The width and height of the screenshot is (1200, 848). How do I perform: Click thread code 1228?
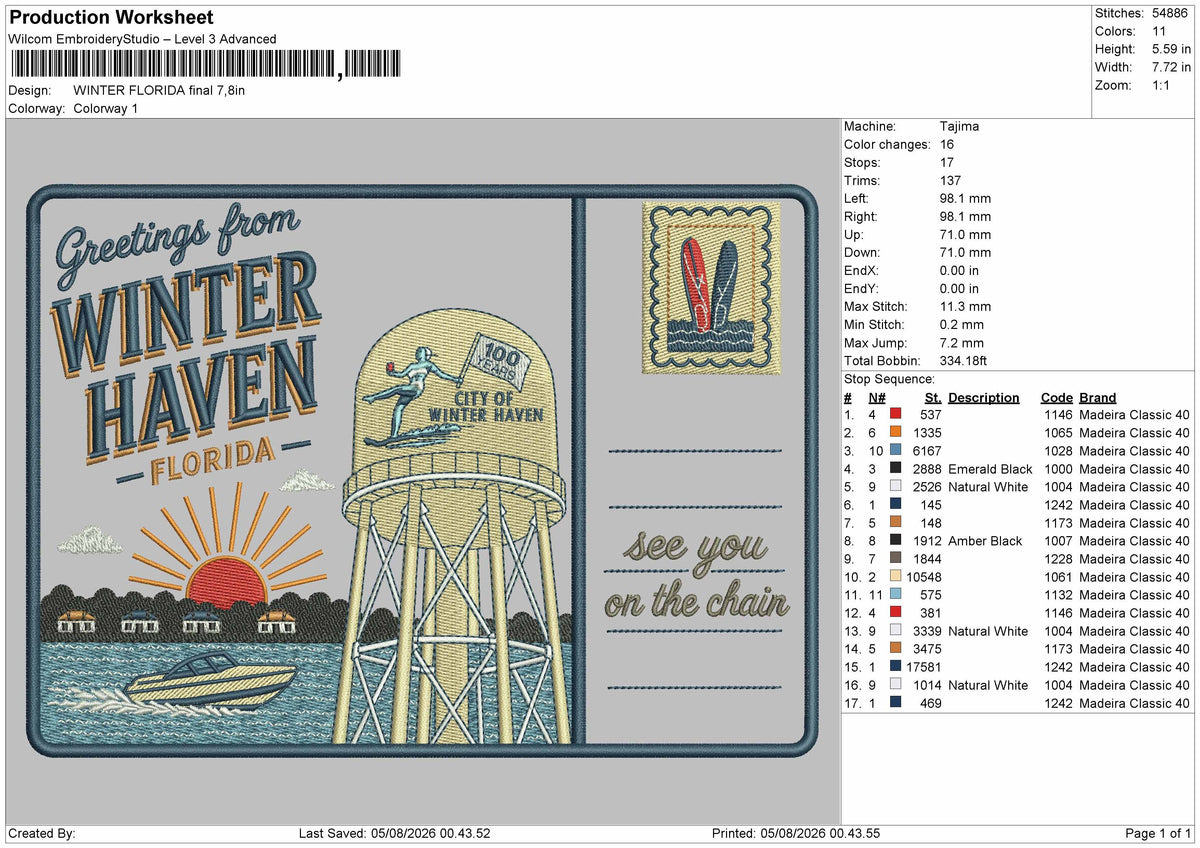(x=1058, y=558)
